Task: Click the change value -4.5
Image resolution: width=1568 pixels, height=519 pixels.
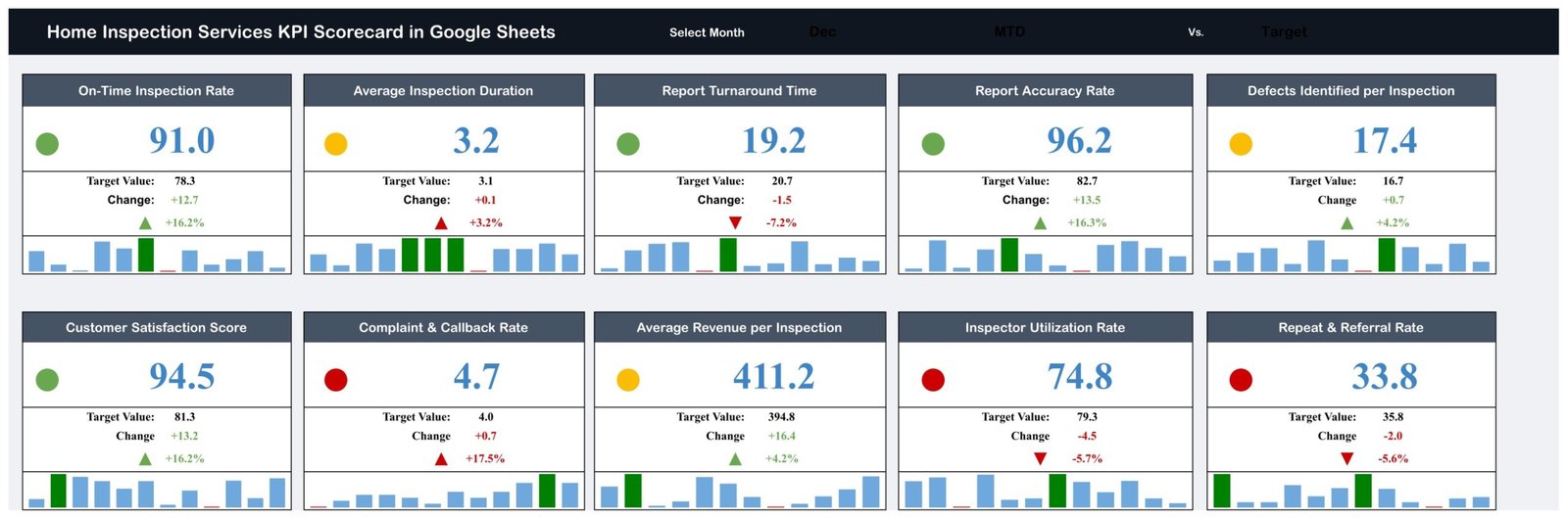Action: point(1087,436)
